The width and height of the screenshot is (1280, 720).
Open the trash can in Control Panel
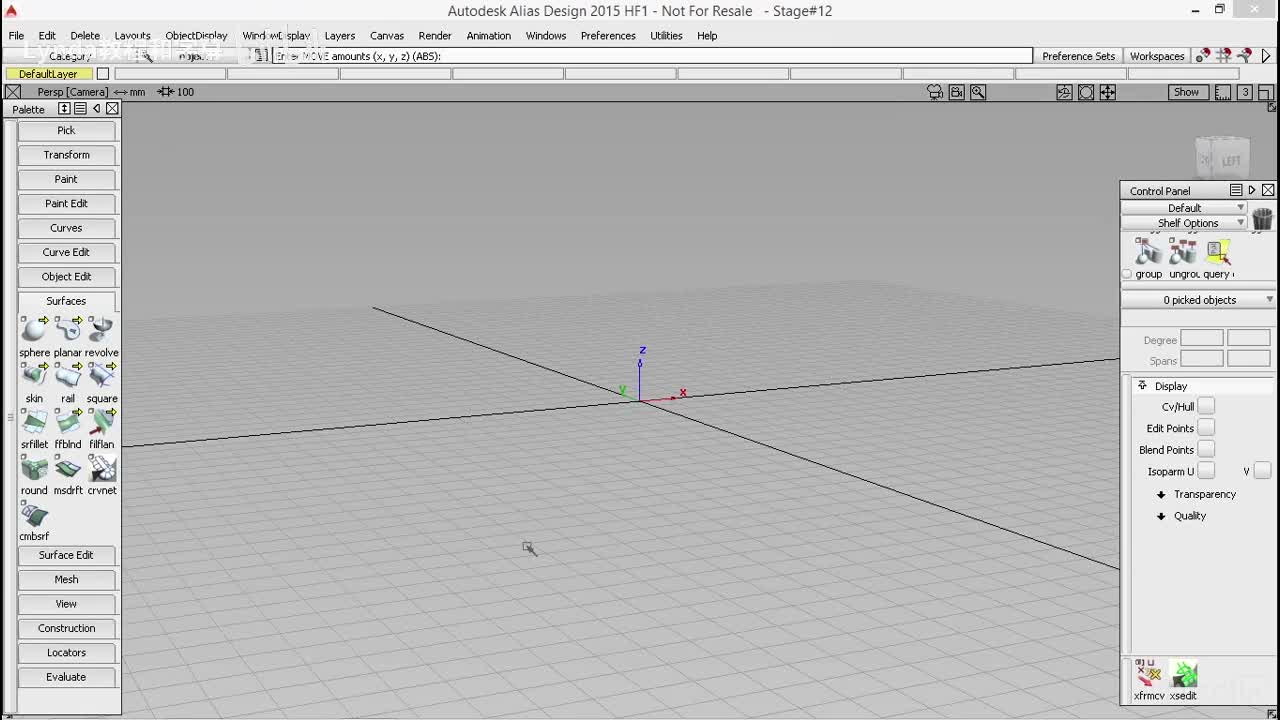pyautogui.click(x=1262, y=218)
